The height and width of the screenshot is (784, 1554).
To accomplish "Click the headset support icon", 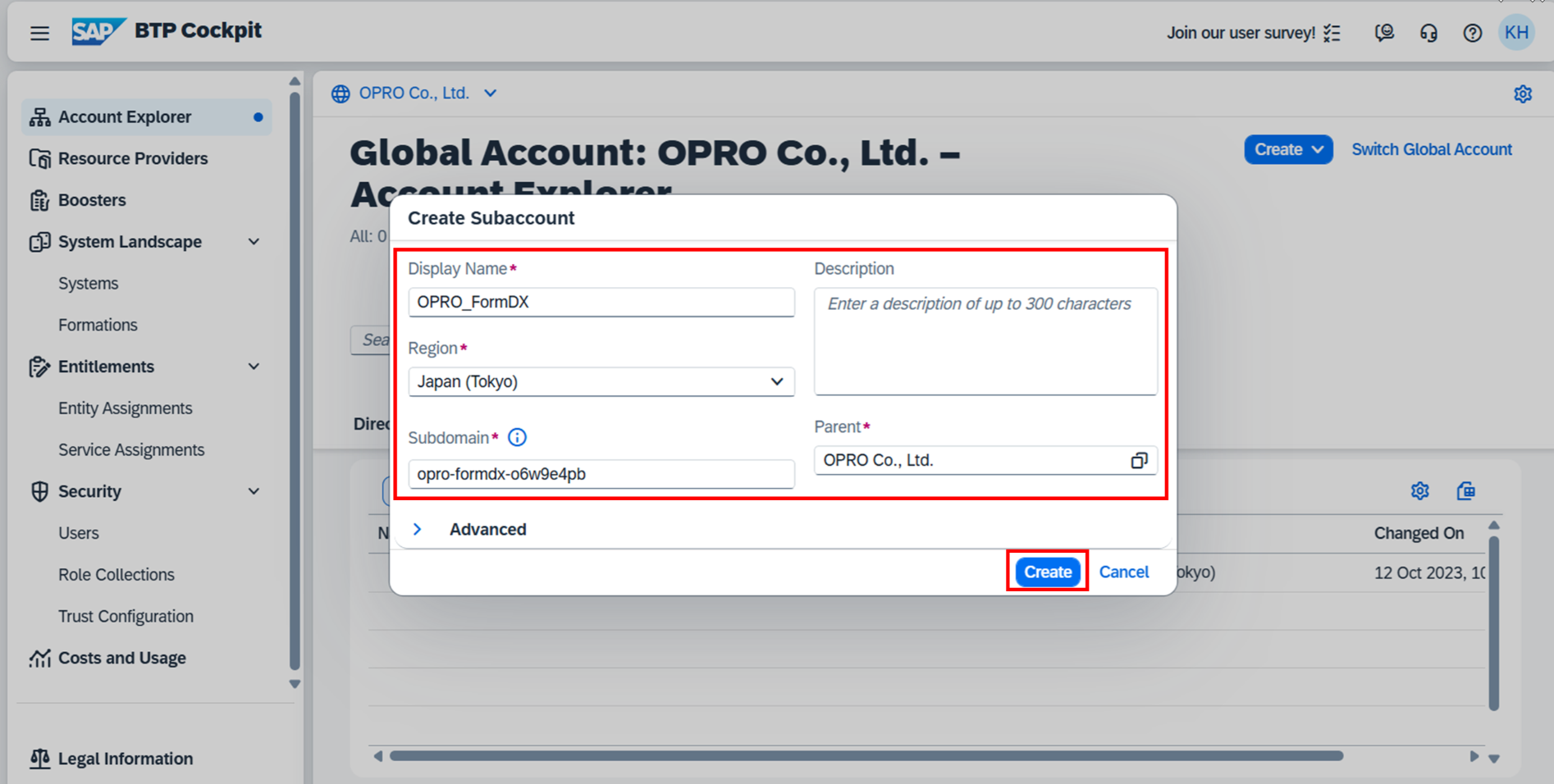I will coord(1428,33).
